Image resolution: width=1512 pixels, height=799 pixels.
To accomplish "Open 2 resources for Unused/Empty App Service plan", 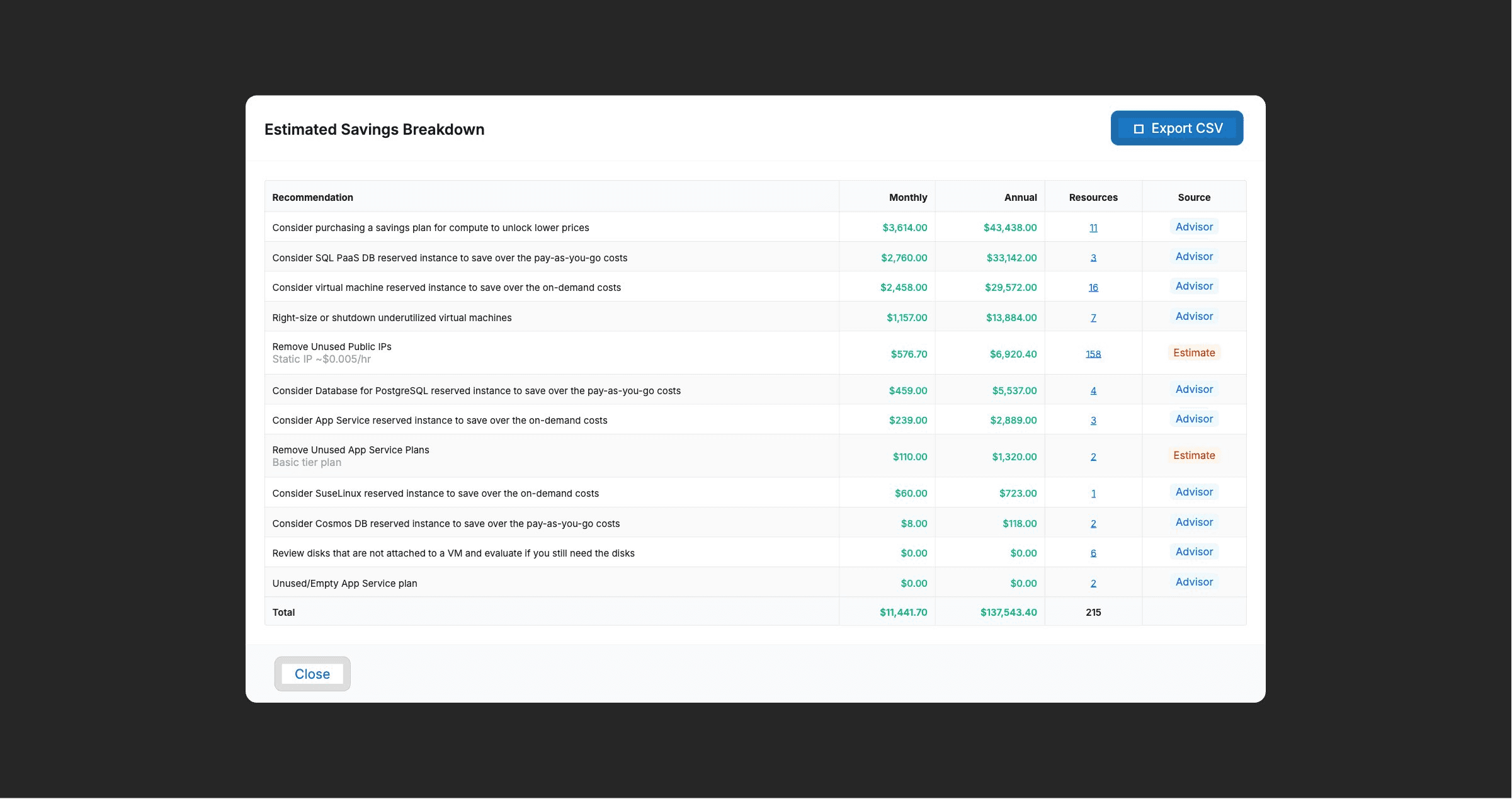I will click(1093, 584).
